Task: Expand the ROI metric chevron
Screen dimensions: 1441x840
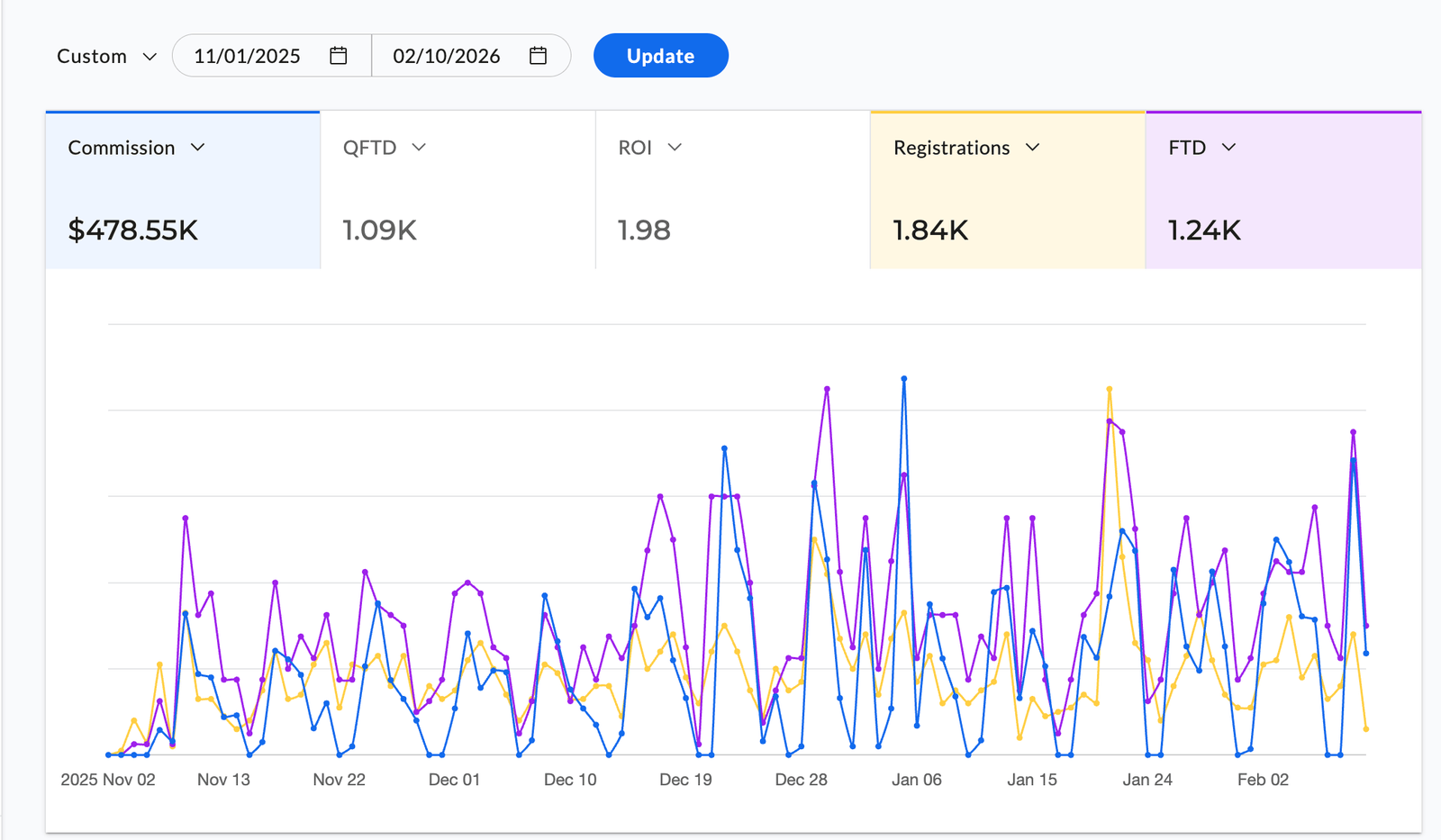Action: (675, 148)
